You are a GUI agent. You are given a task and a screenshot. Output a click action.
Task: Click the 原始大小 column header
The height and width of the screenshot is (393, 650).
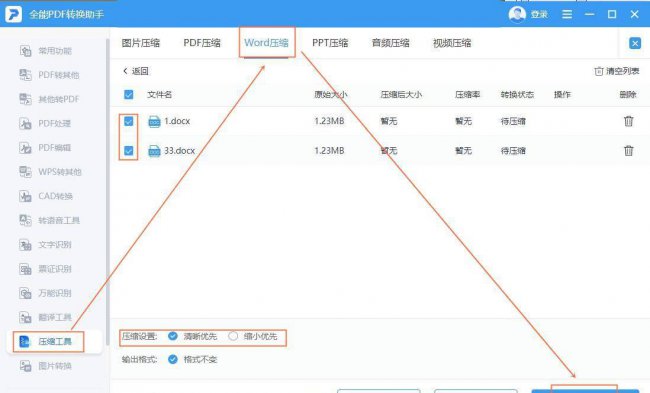point(330,95)
